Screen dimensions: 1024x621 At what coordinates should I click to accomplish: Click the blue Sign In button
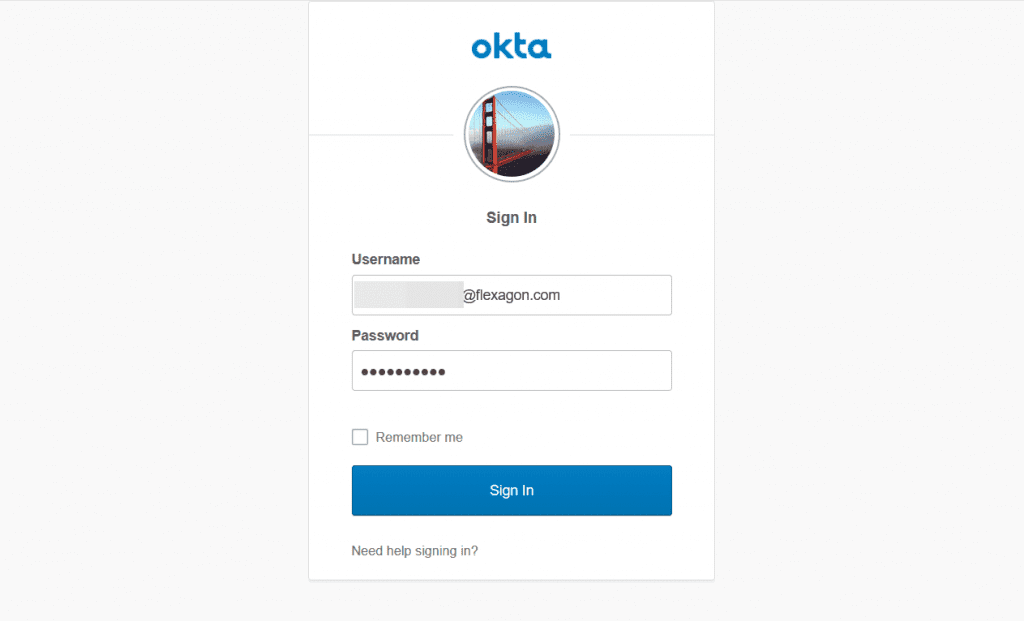(511, 490)
